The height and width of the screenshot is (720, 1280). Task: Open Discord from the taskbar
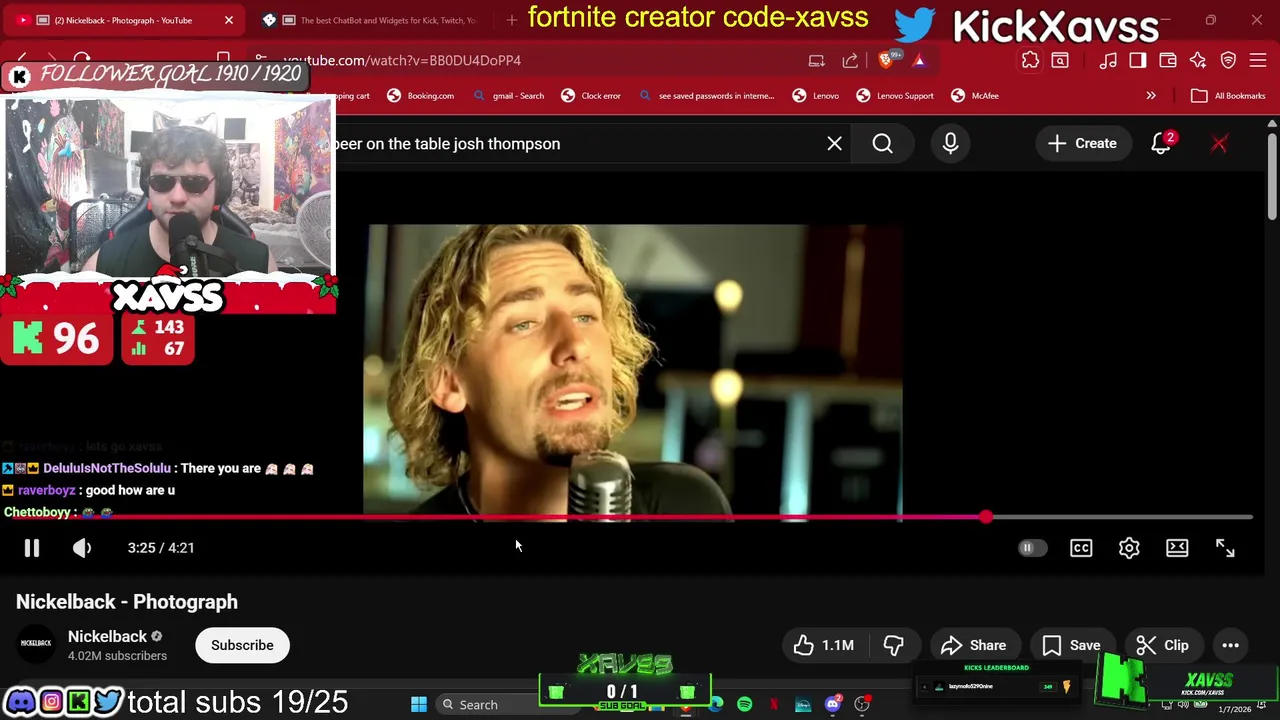pyautogui.click(x=832, y=705)
